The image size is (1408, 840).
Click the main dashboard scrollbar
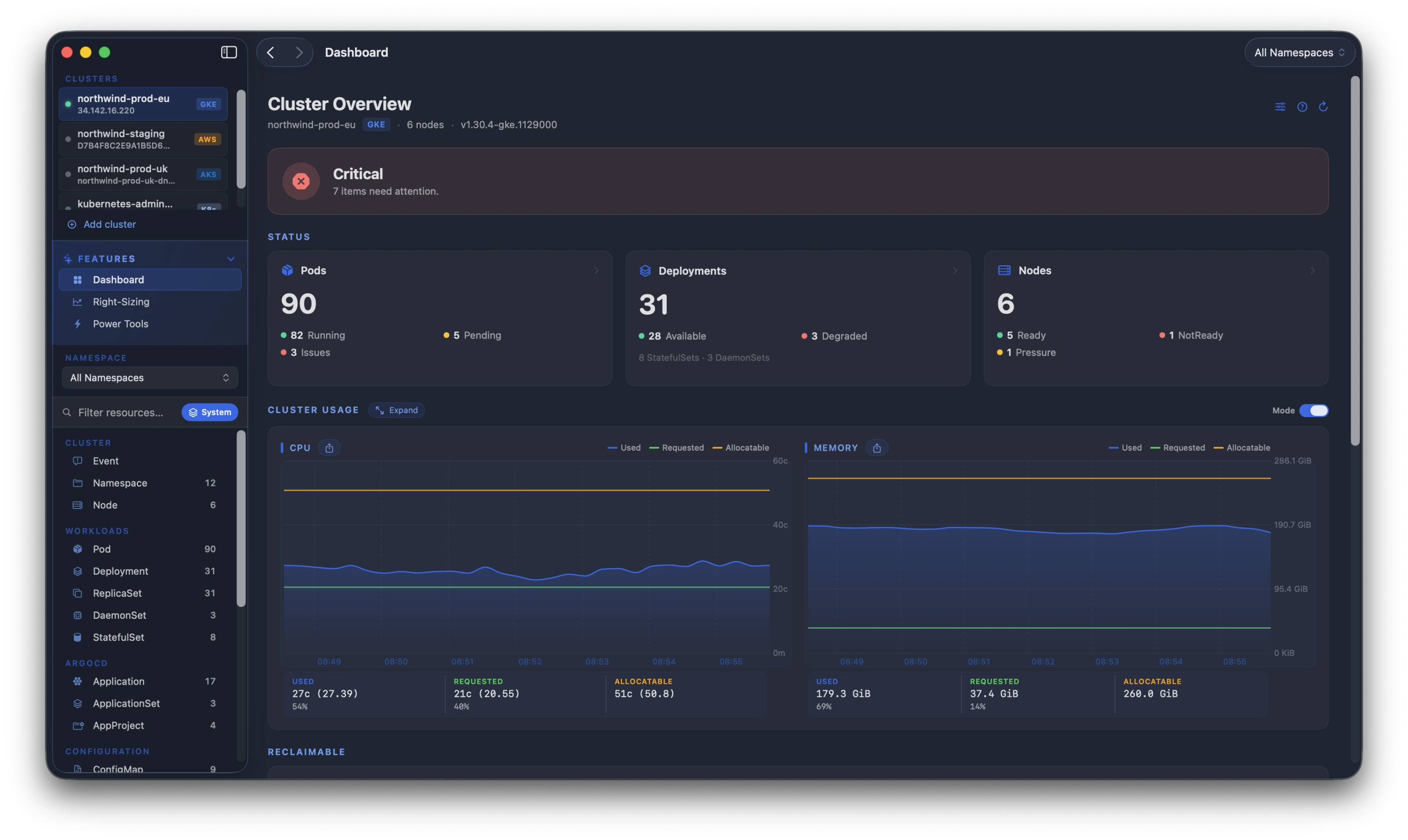point(1355,261)
